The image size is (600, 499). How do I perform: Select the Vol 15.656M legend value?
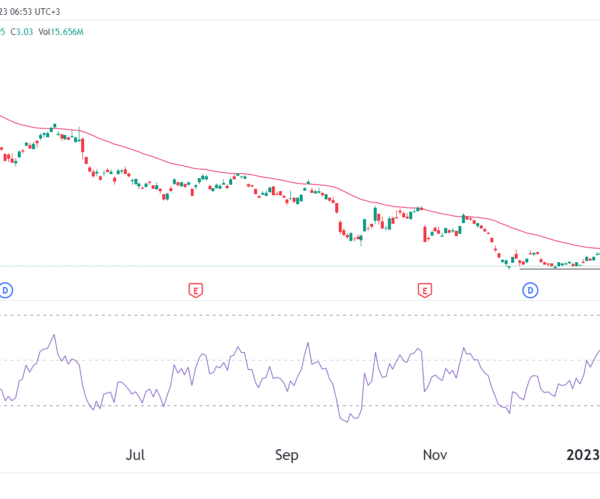61,32
